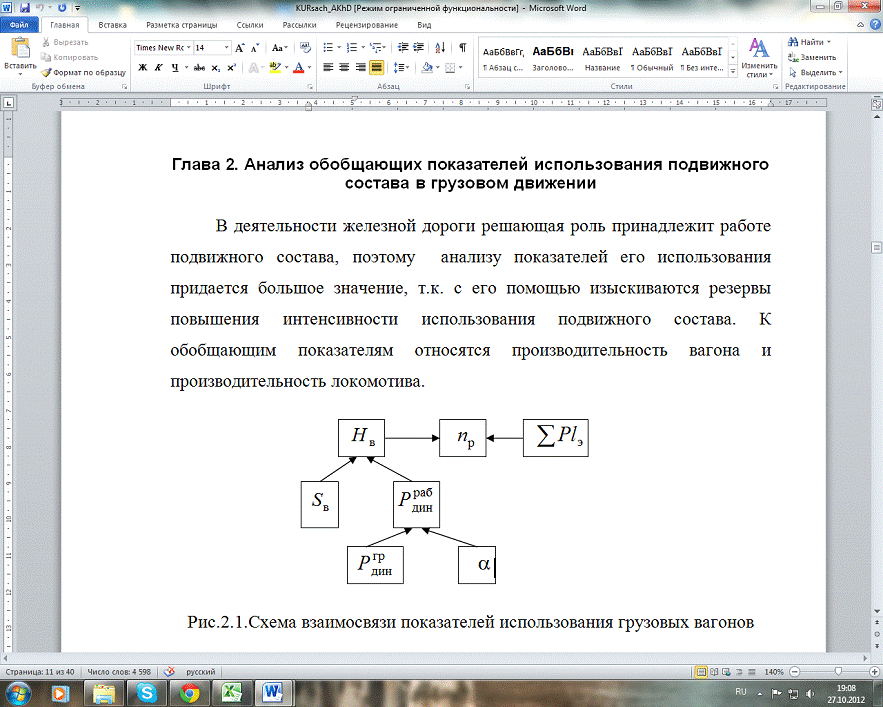Apply the Заголово... heading style
The height and width of the screenshot is (707, 883).
point(552,58)
